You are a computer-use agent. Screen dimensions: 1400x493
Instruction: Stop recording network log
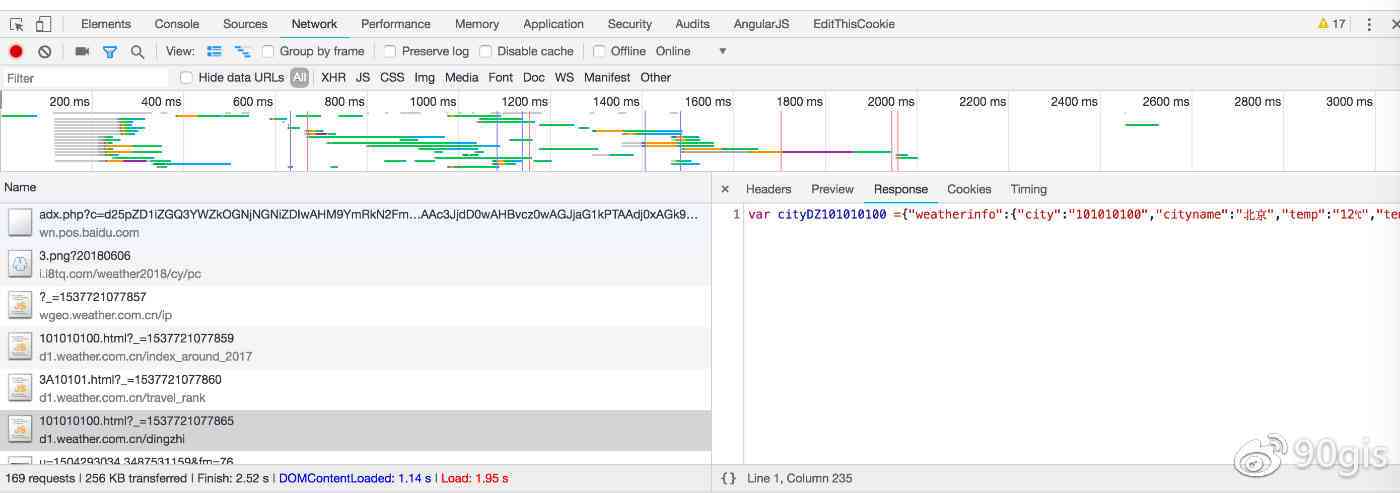tap(16, 51)
